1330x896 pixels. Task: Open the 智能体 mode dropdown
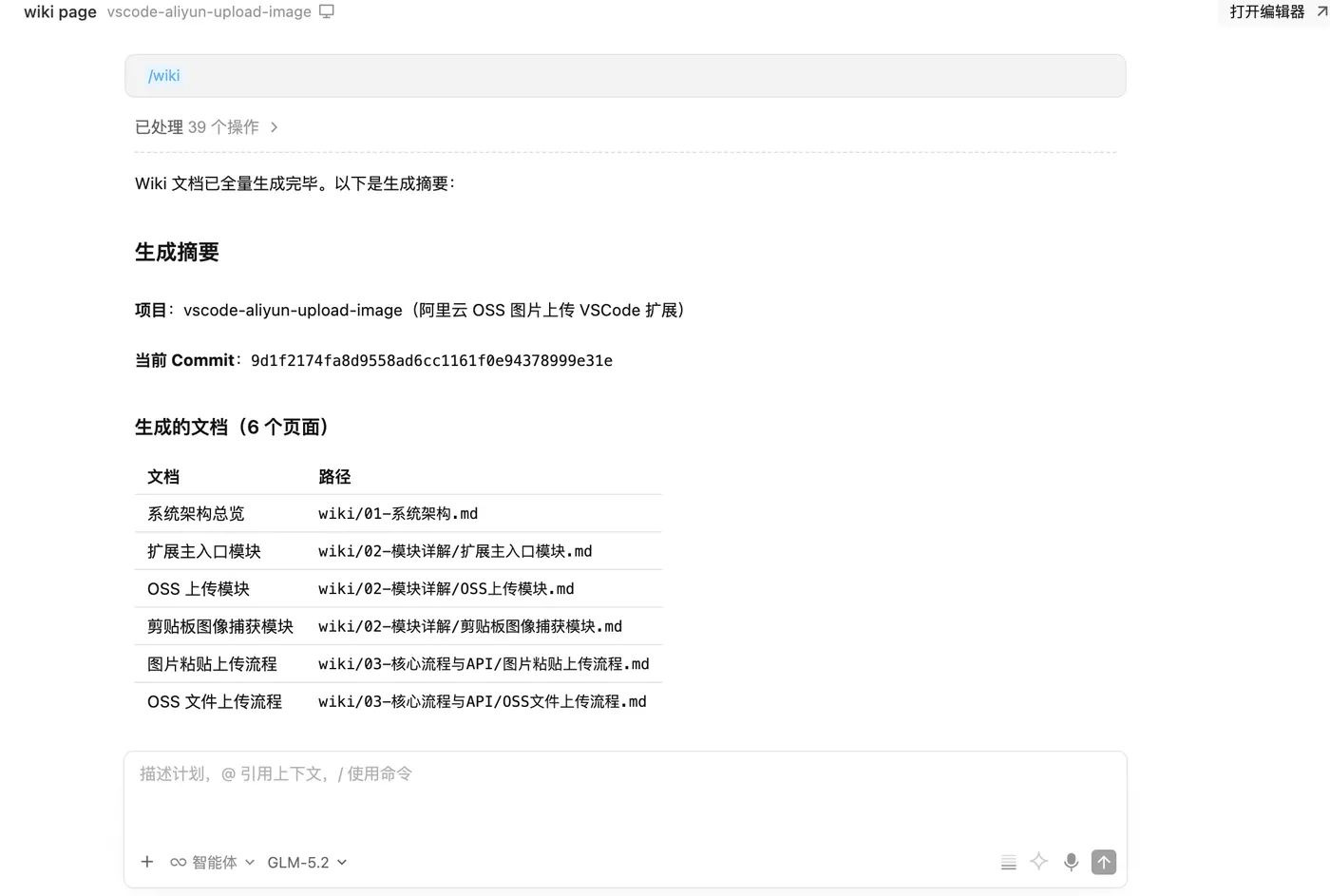(212, 863)
